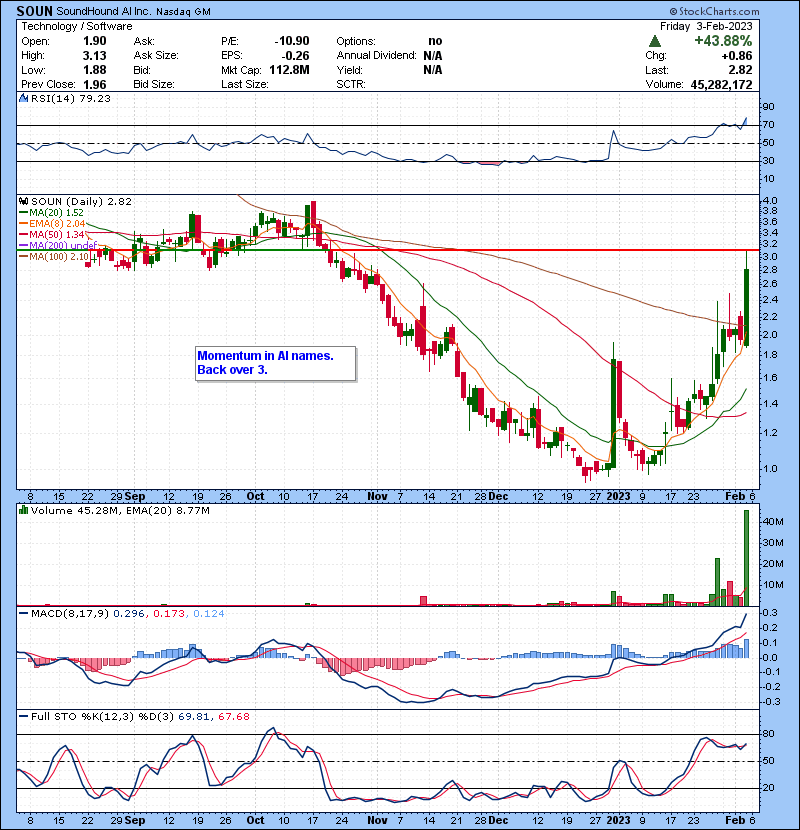800x830 pixels.
Task: Click the stochastic %D value 67.68
Action: tap(233, 717)
